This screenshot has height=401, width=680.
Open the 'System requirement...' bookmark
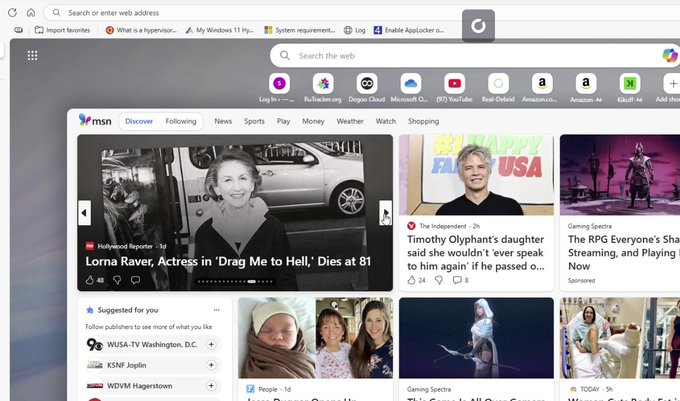click(x=300, y=30)
